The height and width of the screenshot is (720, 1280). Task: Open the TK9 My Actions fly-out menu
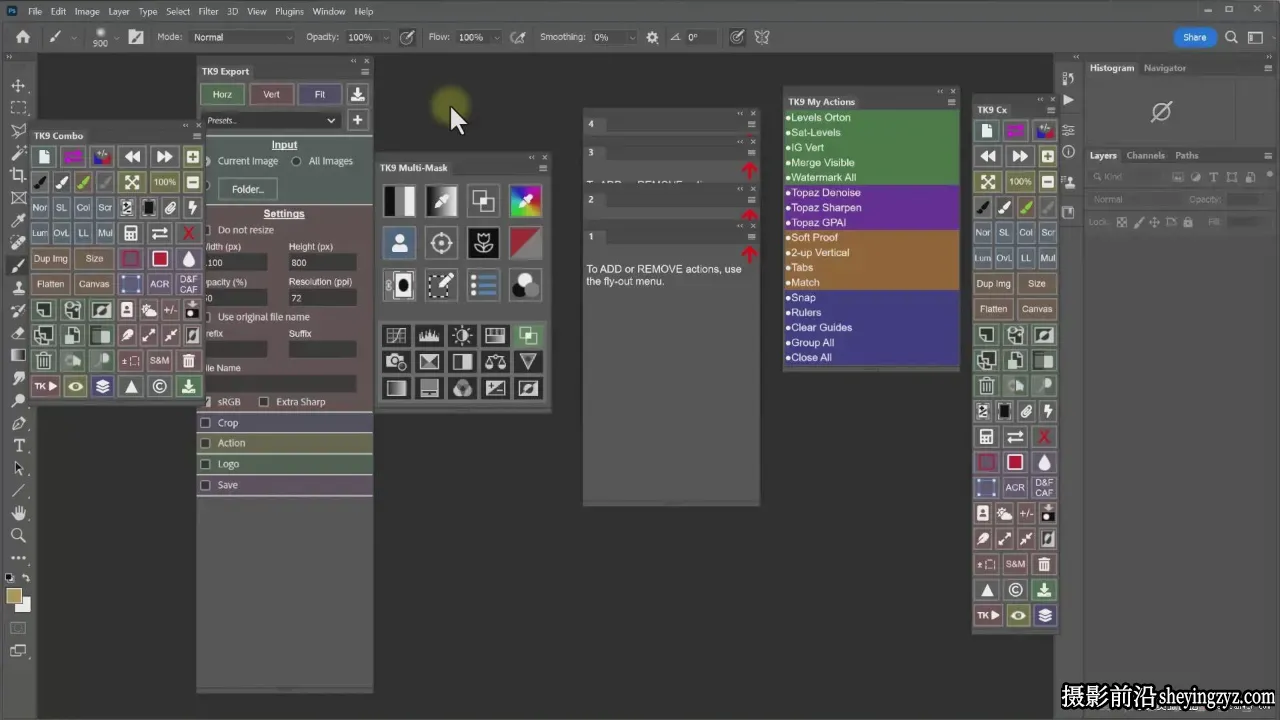click(951, 102)
